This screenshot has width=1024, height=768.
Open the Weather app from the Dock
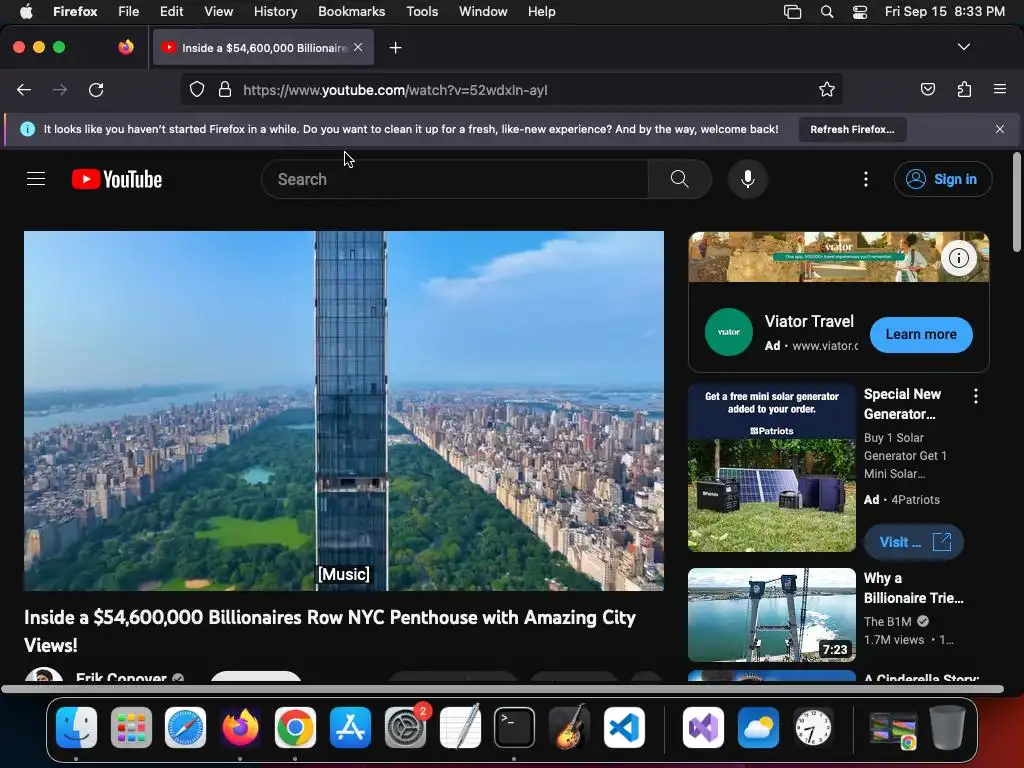758,728
